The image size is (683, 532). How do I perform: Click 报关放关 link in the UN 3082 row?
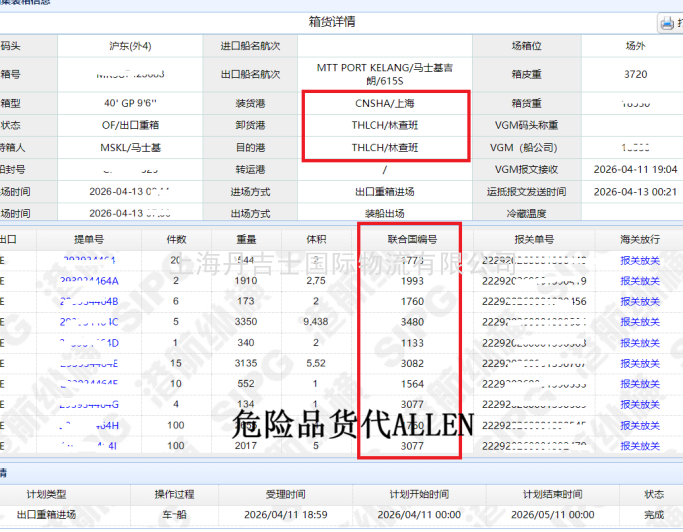pos(640,363)
